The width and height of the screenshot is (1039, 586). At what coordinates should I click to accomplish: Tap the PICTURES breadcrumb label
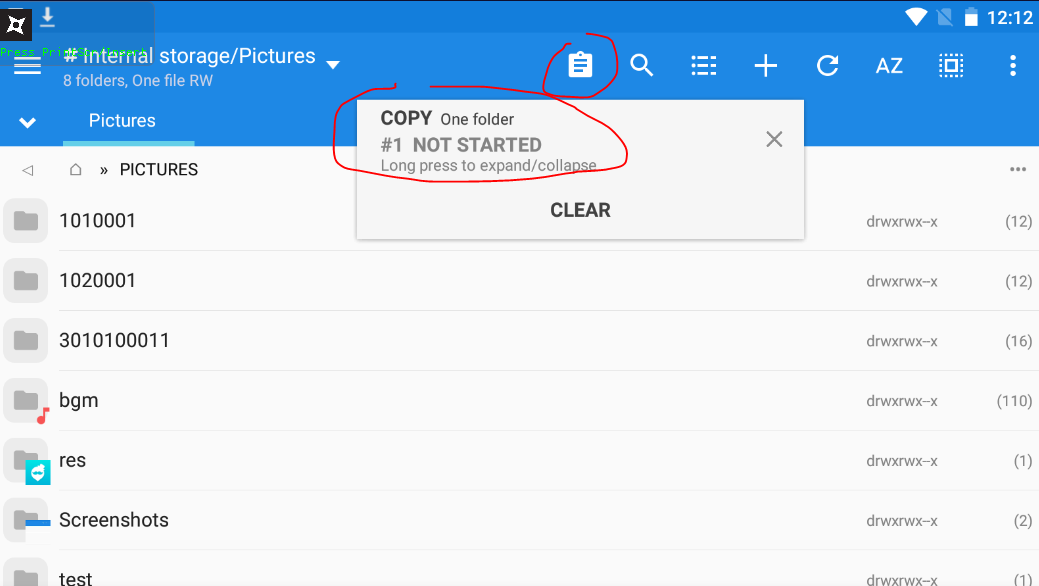pos(159,170)
